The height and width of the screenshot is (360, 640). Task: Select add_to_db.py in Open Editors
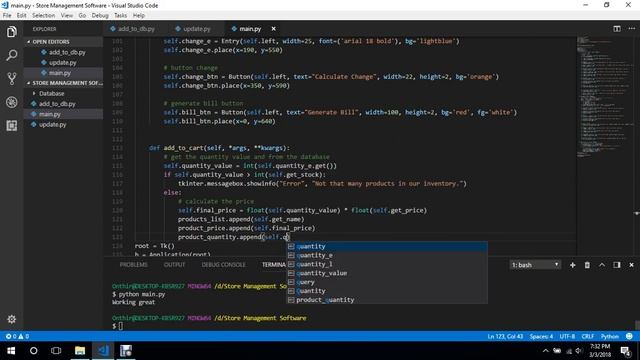click(63, 52)
